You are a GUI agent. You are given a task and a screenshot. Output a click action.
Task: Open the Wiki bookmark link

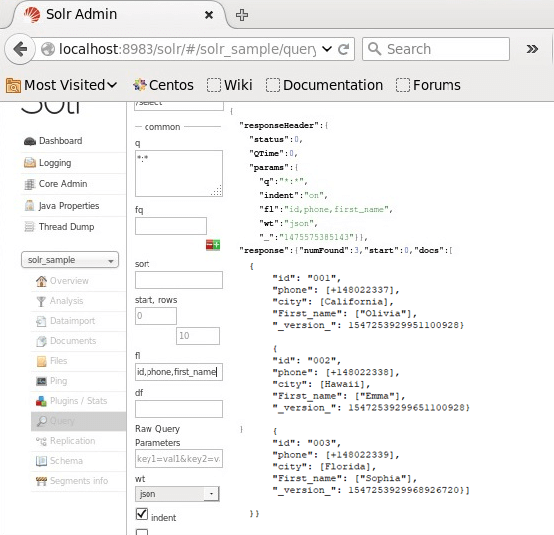(230, 85)
